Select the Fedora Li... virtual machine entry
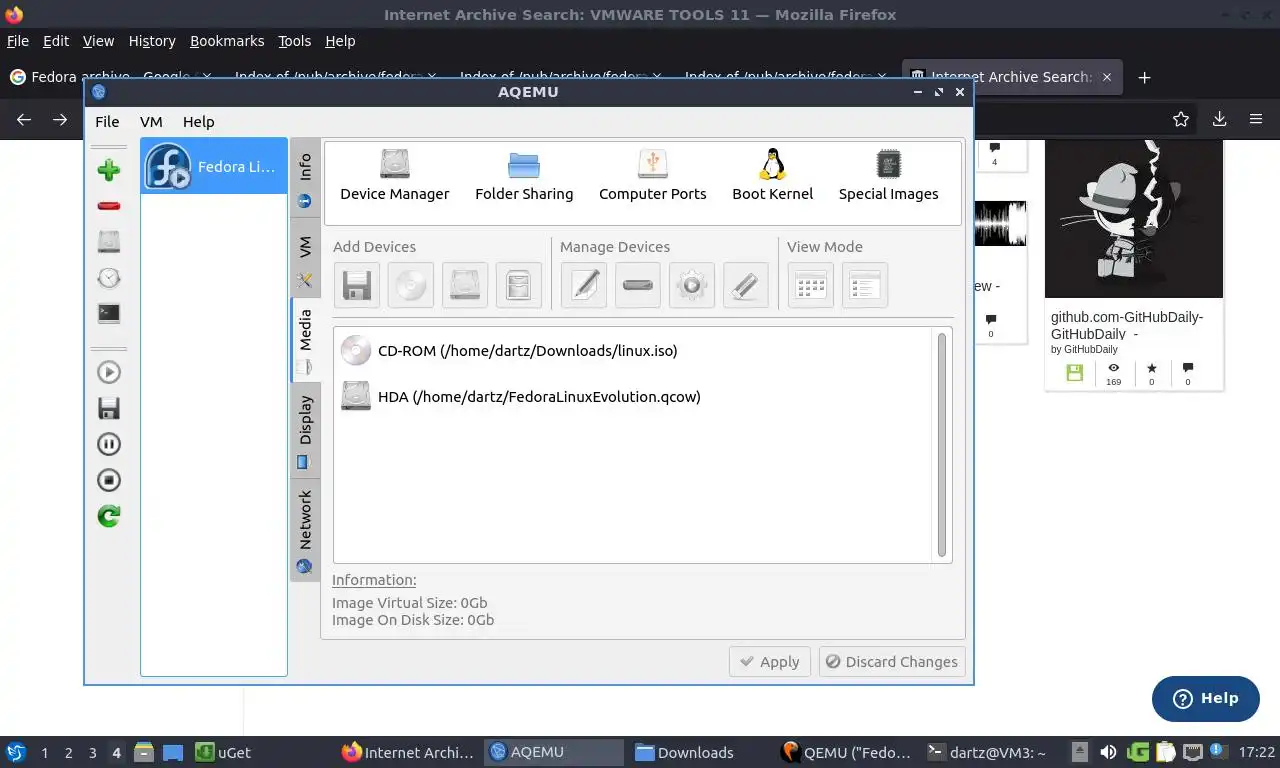Viewport: 1280px width, 768px height. (x=214, y=166)
